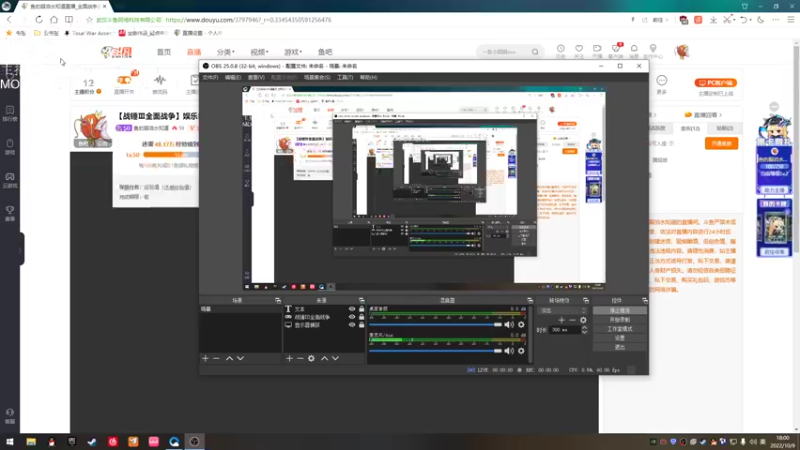
Task: Pop out the Sources dock panel icon
Action: pyautogui.click(x=361, y=301)
